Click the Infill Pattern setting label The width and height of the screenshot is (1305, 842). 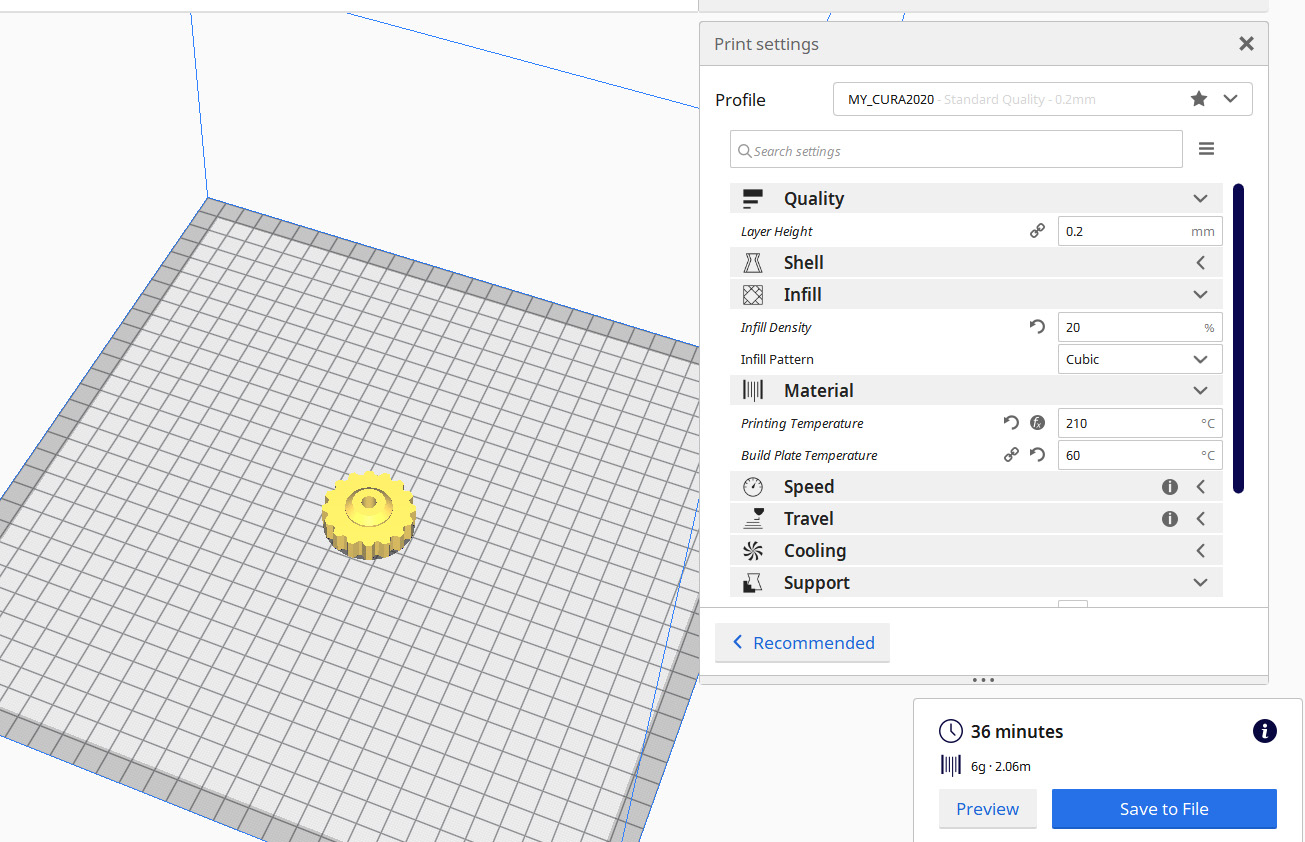[777, 359]
